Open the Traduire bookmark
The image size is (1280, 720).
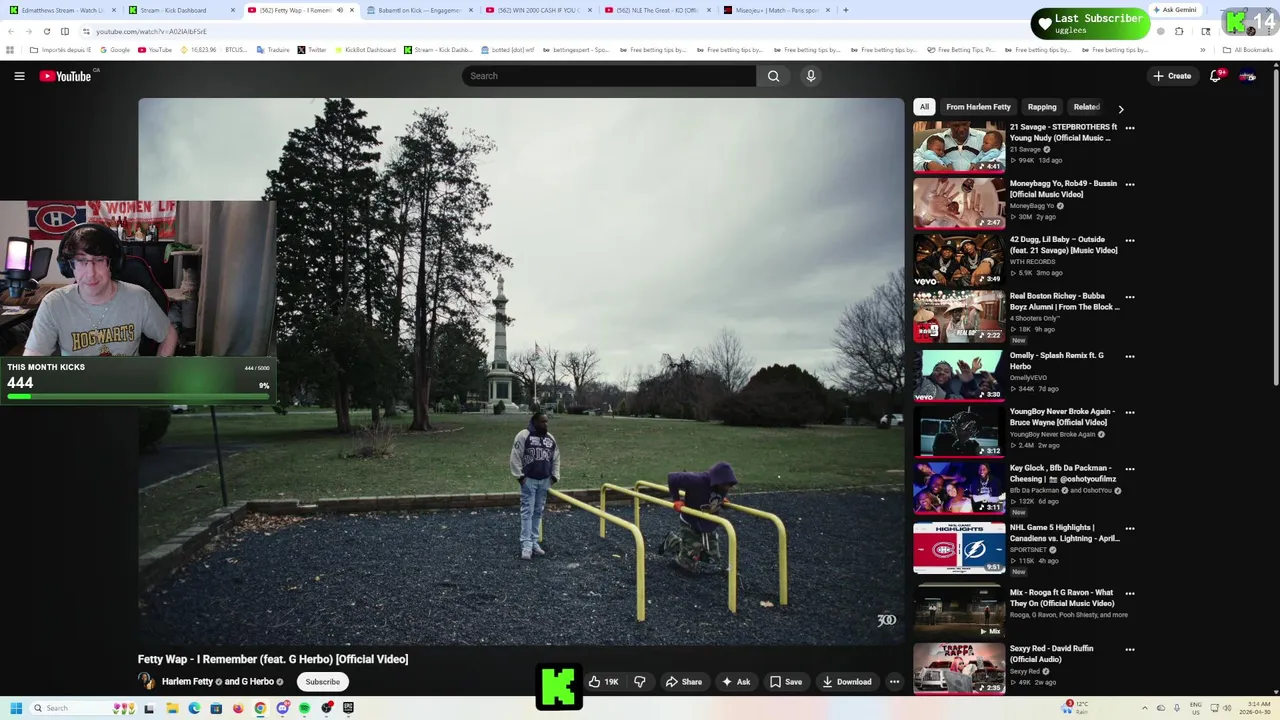pos(273,50)
